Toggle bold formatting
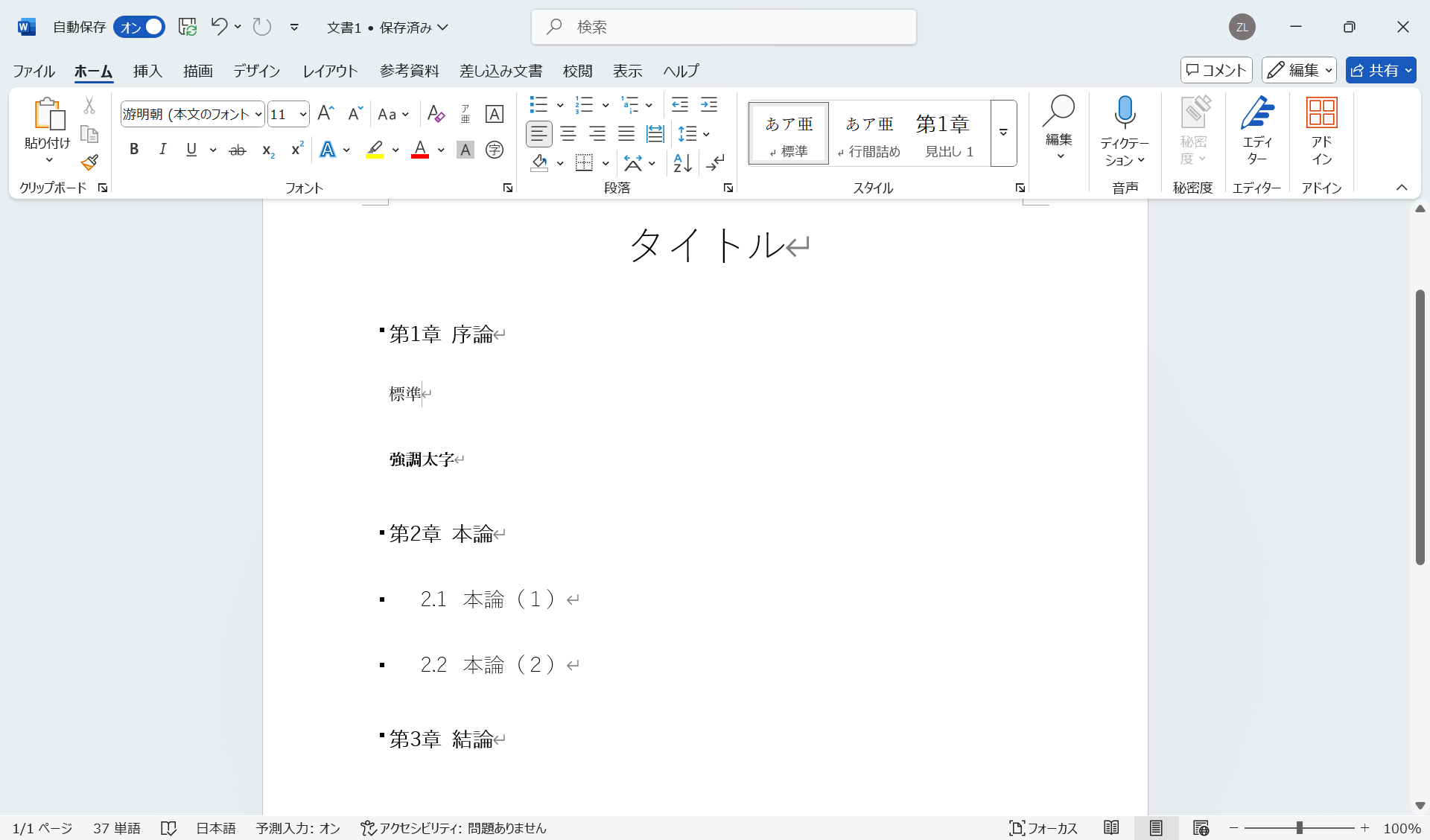Screen dimensions: 1430x840 [134, 149]
